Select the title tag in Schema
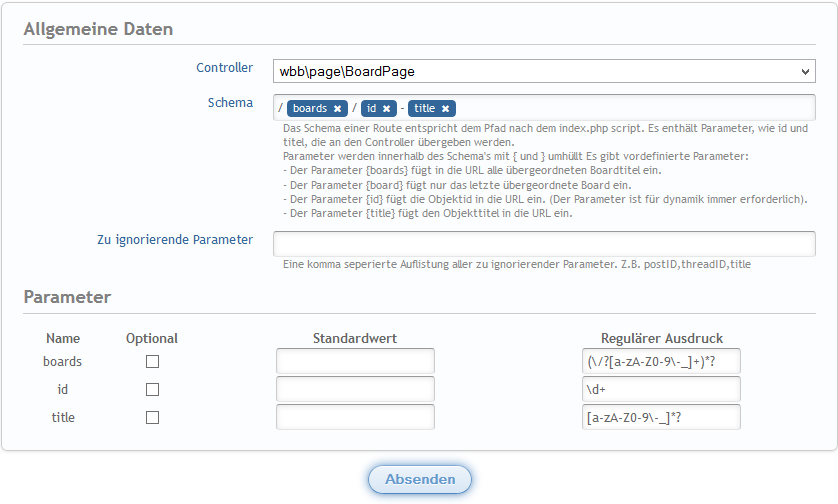The image size is (838, 504). pyautogui.click(x=425, y=108)
